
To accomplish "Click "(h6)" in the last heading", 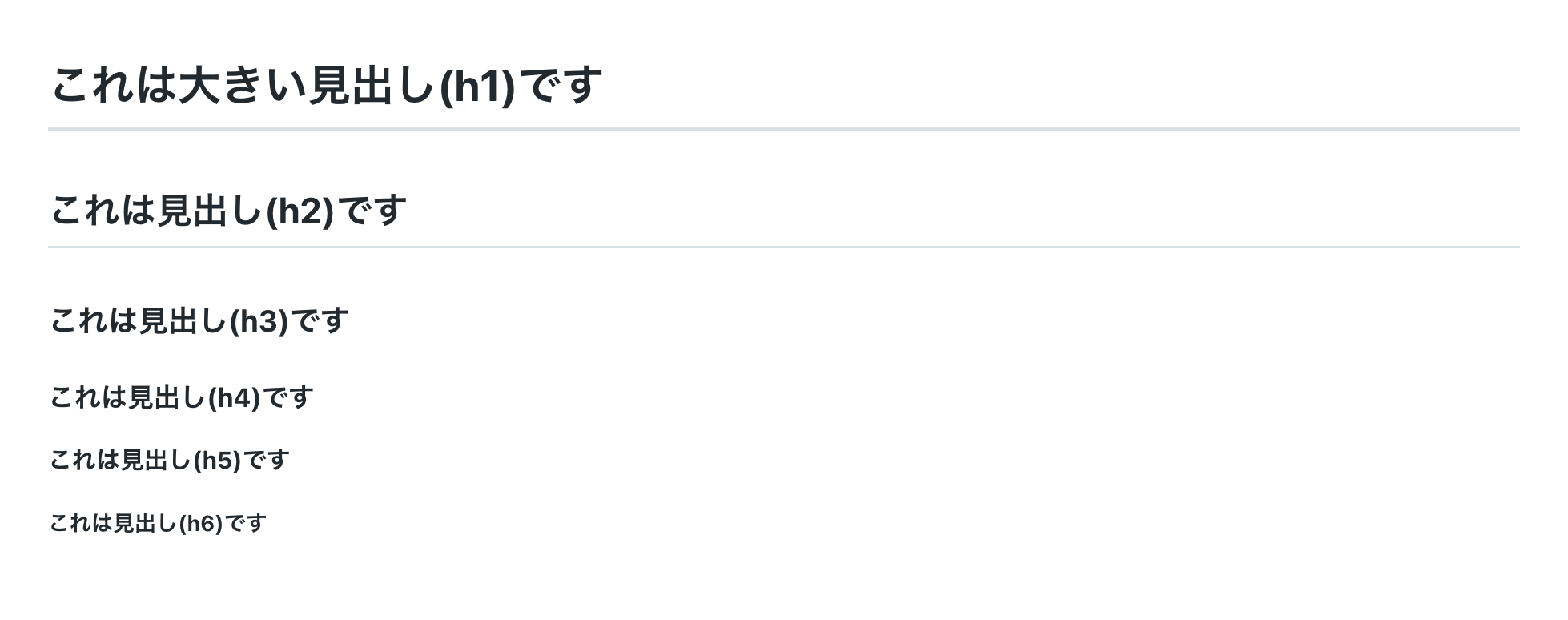I will [x=201, y=525].
